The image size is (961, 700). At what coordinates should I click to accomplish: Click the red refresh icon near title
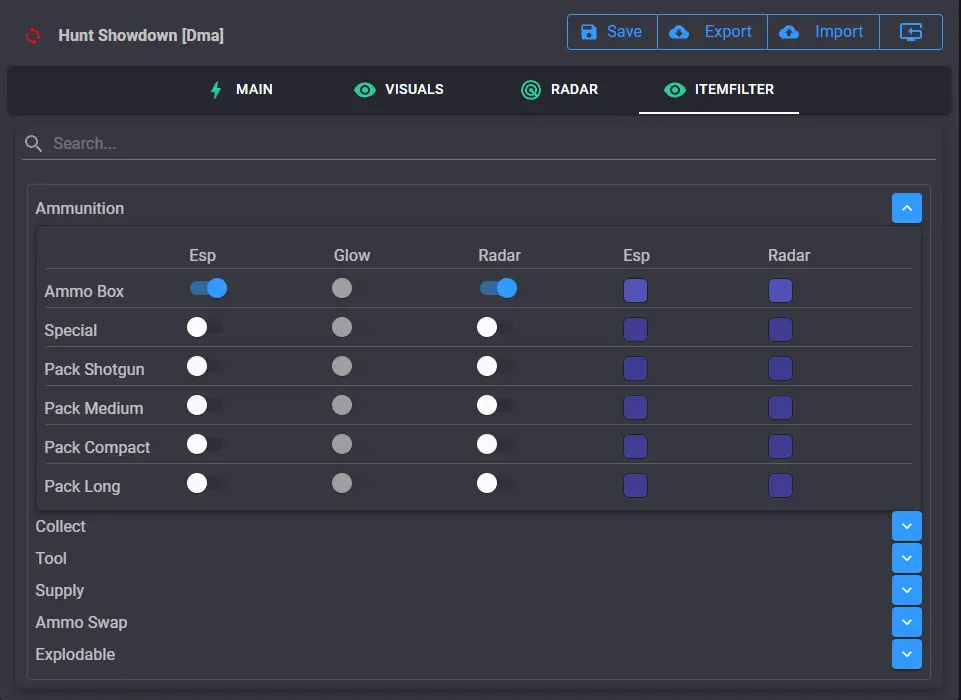[x=33, y=36]
